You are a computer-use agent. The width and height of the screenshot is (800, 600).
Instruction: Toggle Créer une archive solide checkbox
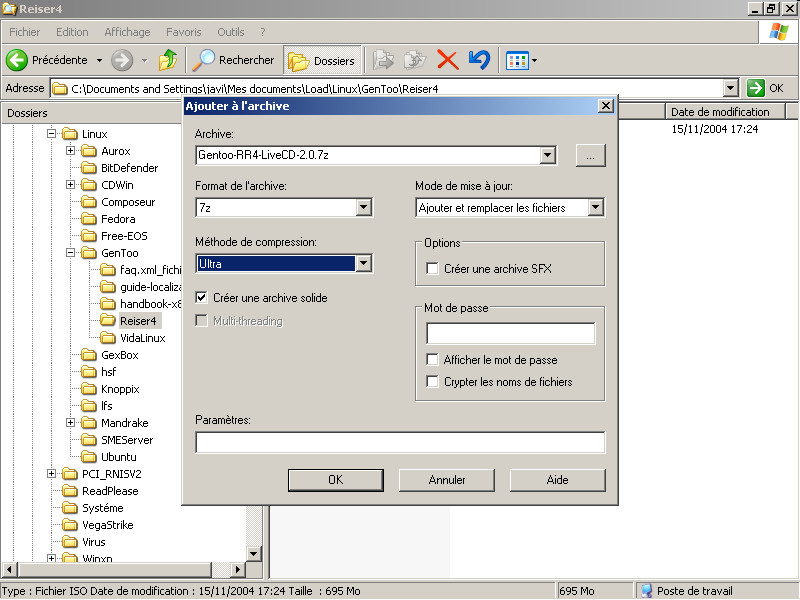click(x=202, y=297)
